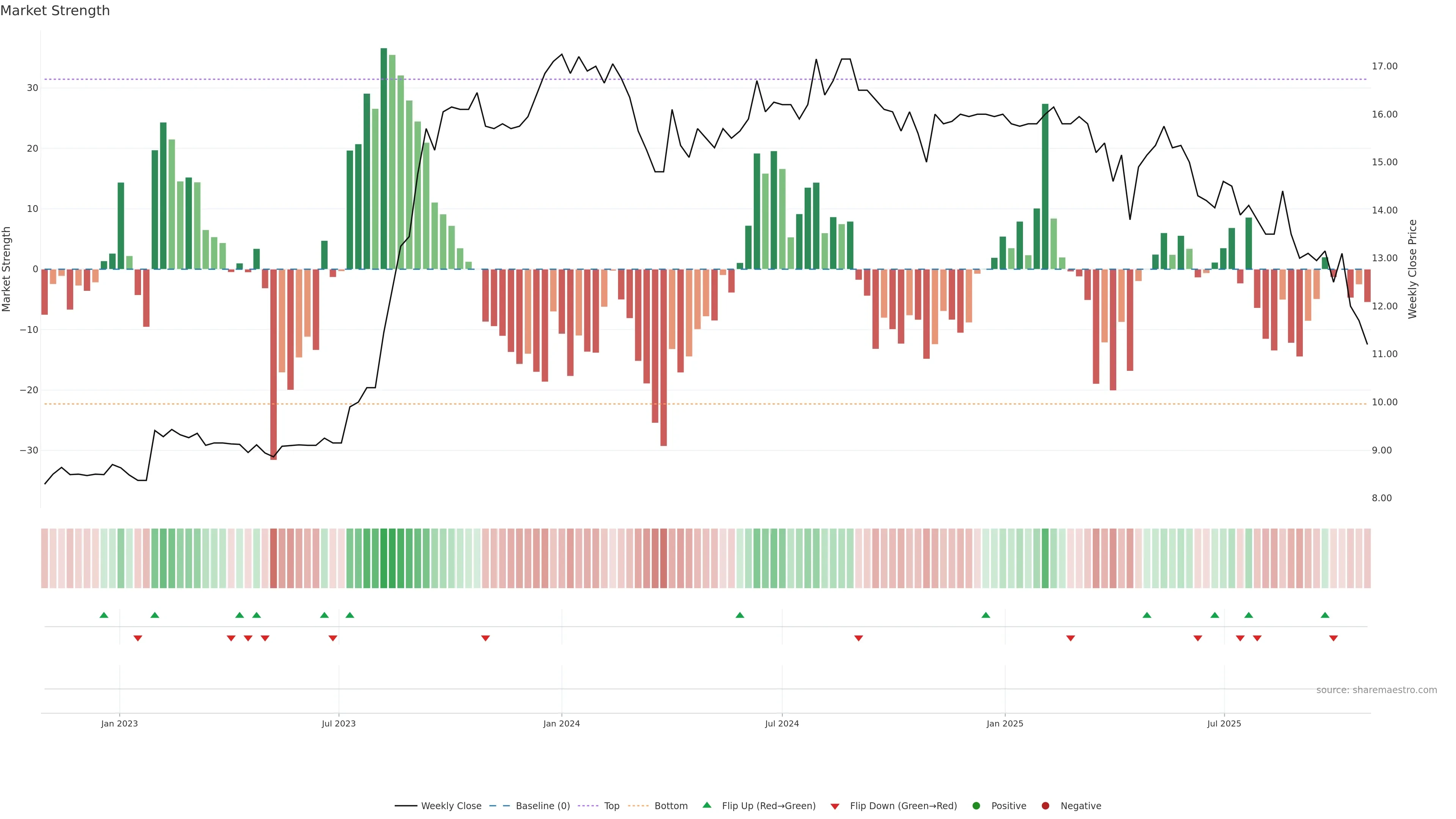Click the Positive green circle legend icon
The image size is (1456, 819).
(976, 806)
